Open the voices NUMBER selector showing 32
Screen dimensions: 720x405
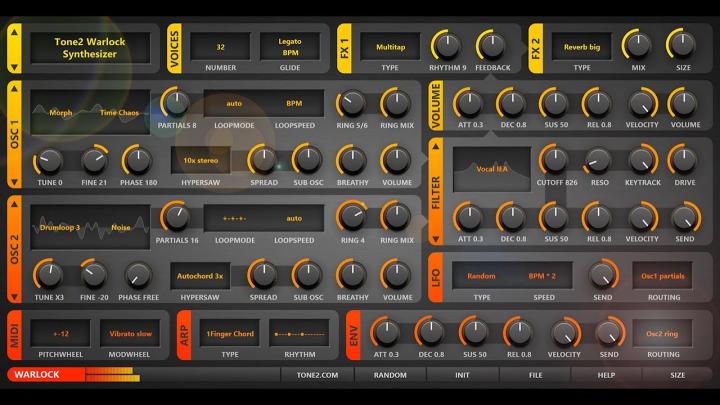(220, 47)
